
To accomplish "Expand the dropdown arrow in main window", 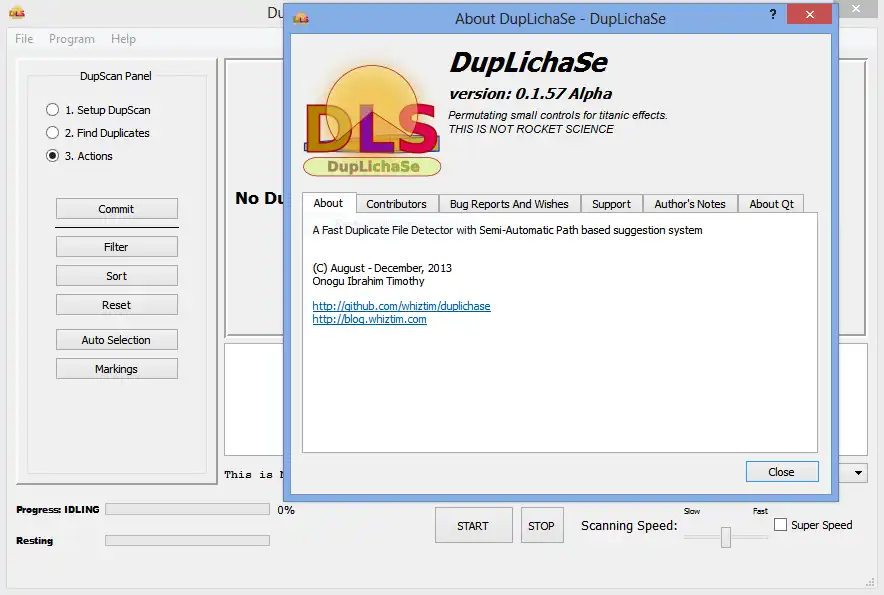I will [858, 473].
